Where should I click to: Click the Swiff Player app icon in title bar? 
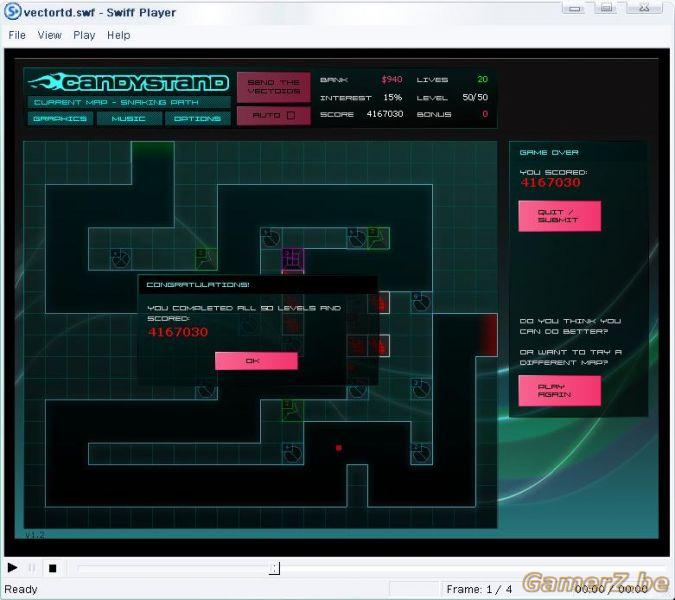12,11
